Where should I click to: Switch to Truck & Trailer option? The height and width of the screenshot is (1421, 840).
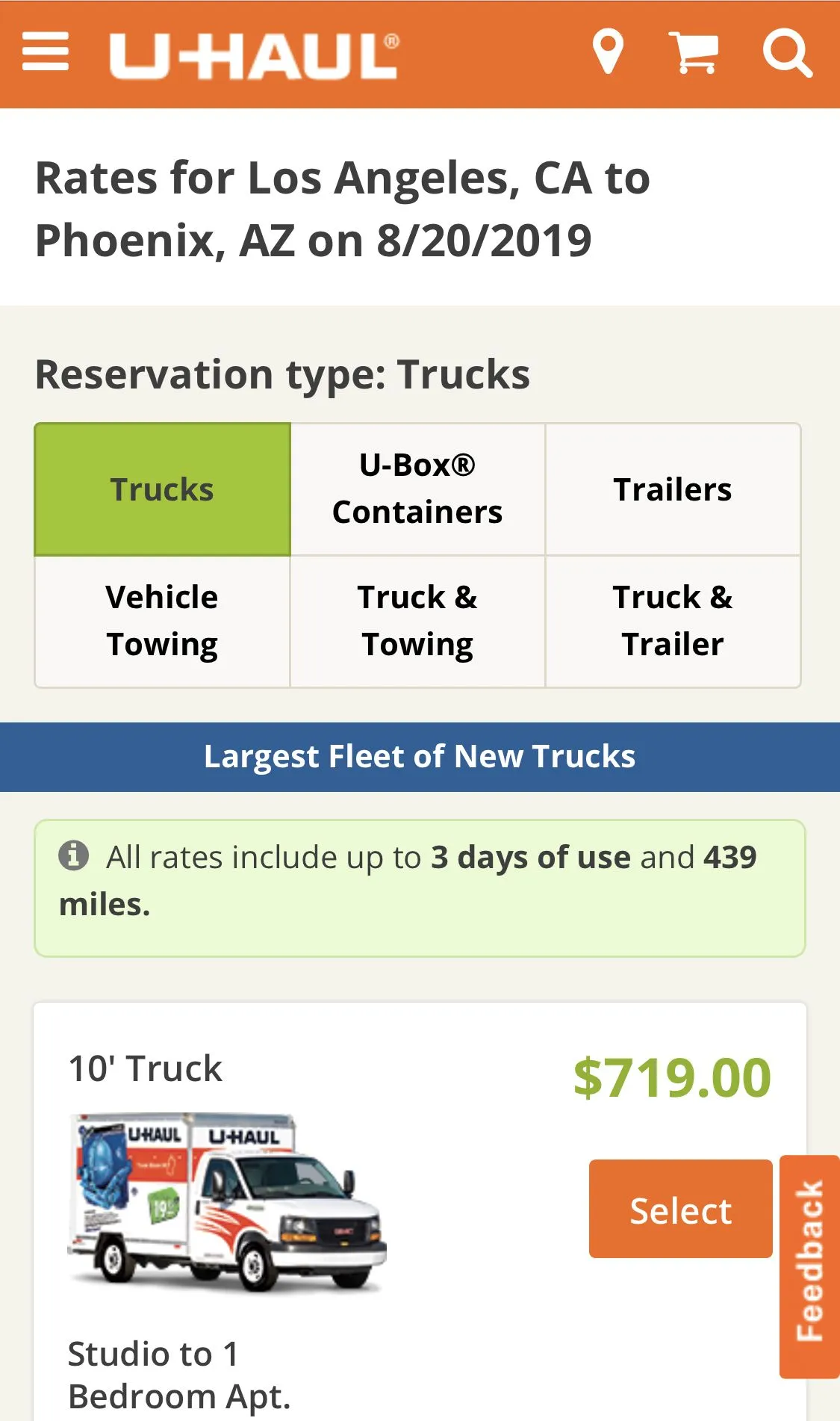673,621
